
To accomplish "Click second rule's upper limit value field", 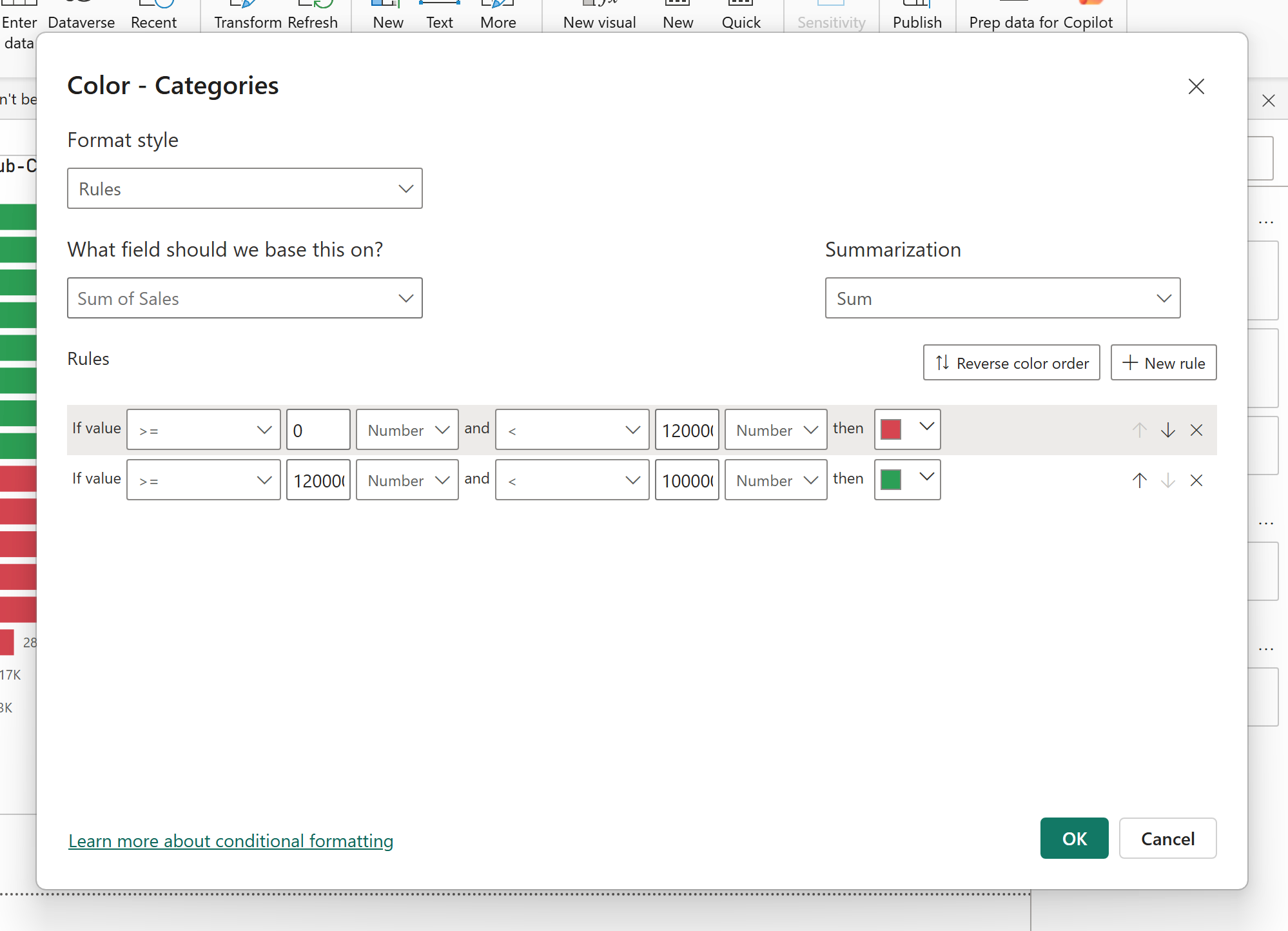I will 687,480.
